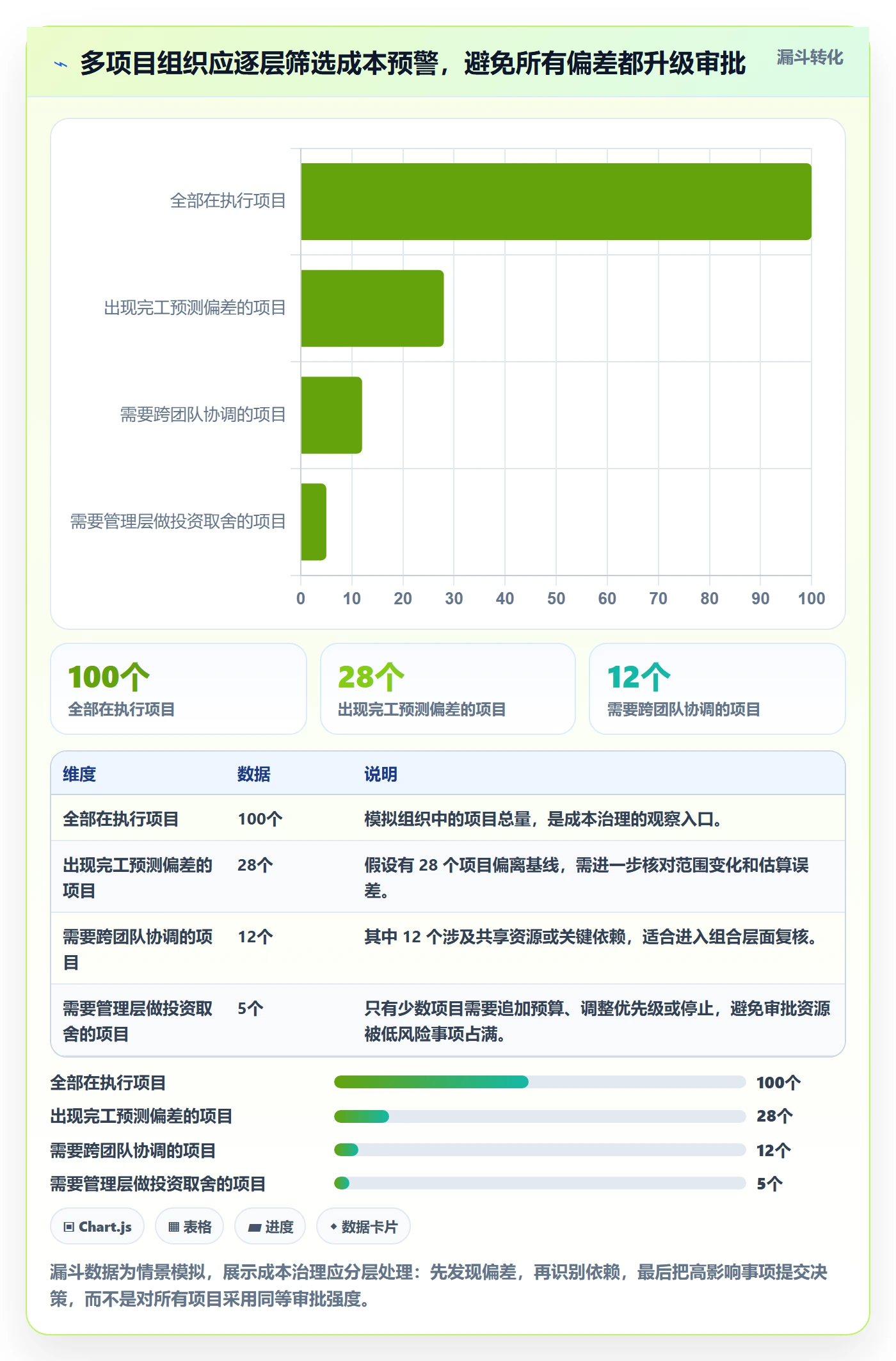Click the chart axis label 50
This screenshot has width=896, height=1361.
coord(556,599)
